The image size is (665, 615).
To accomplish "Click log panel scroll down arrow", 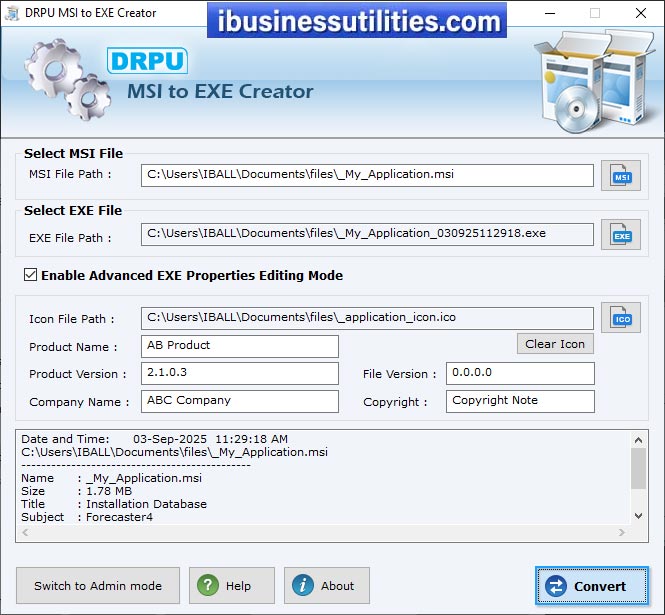I will point(638,516).
